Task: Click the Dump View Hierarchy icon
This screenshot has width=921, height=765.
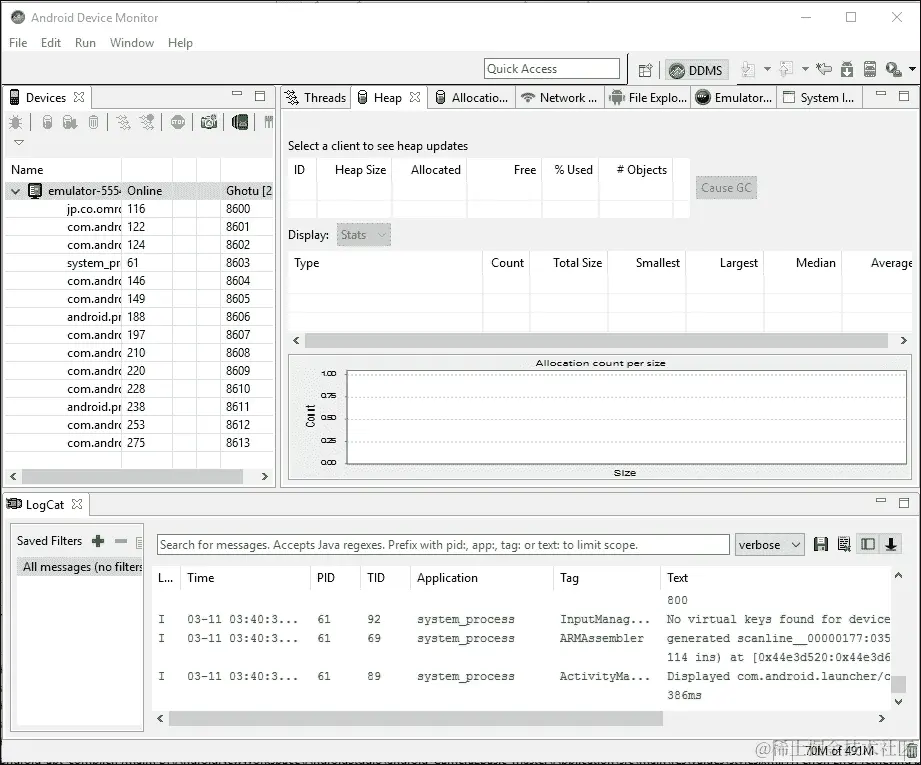Action: tap(240, 122)
